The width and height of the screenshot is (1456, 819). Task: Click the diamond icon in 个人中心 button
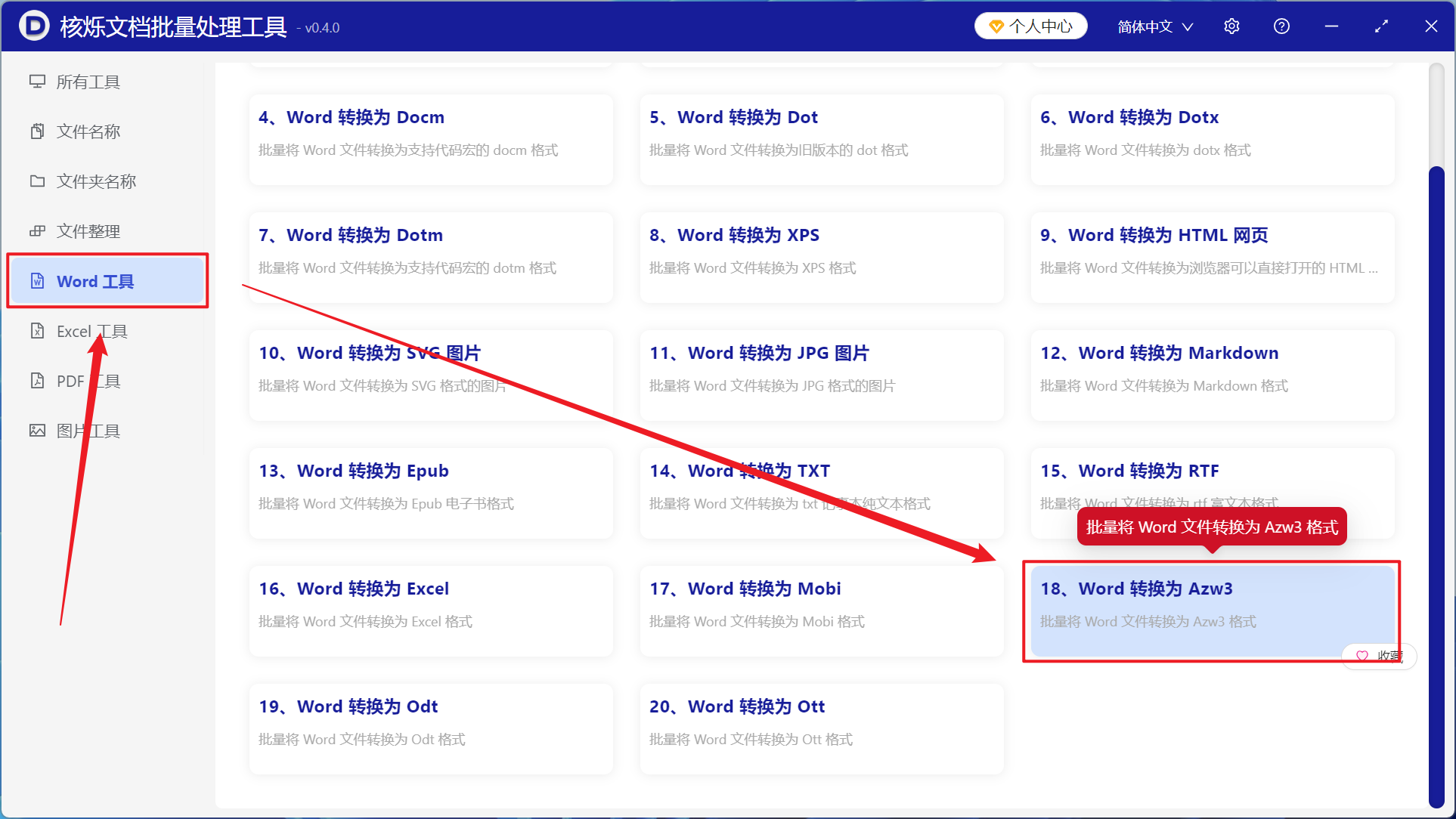coord(996,26)
